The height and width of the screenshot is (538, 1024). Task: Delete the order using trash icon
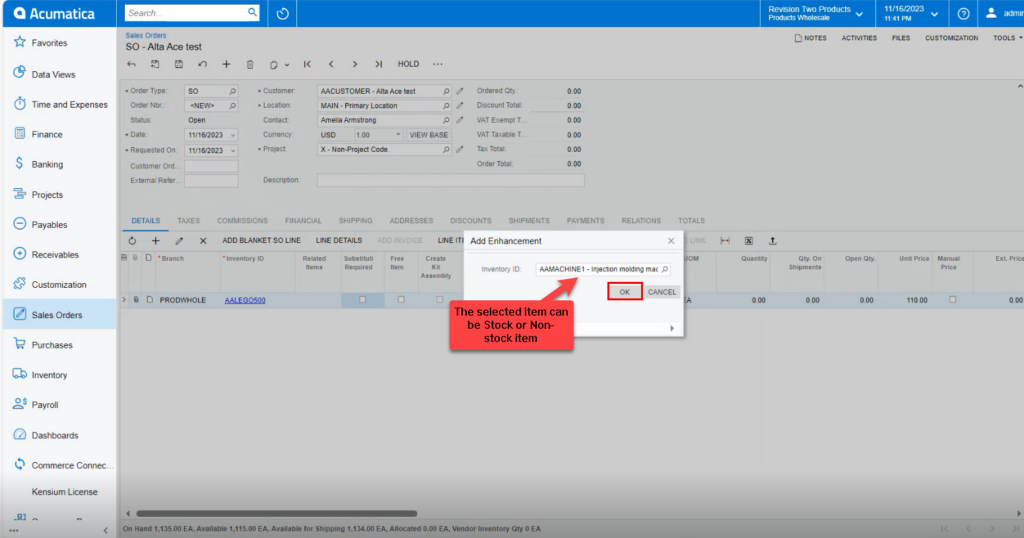(x=250, y=65)
